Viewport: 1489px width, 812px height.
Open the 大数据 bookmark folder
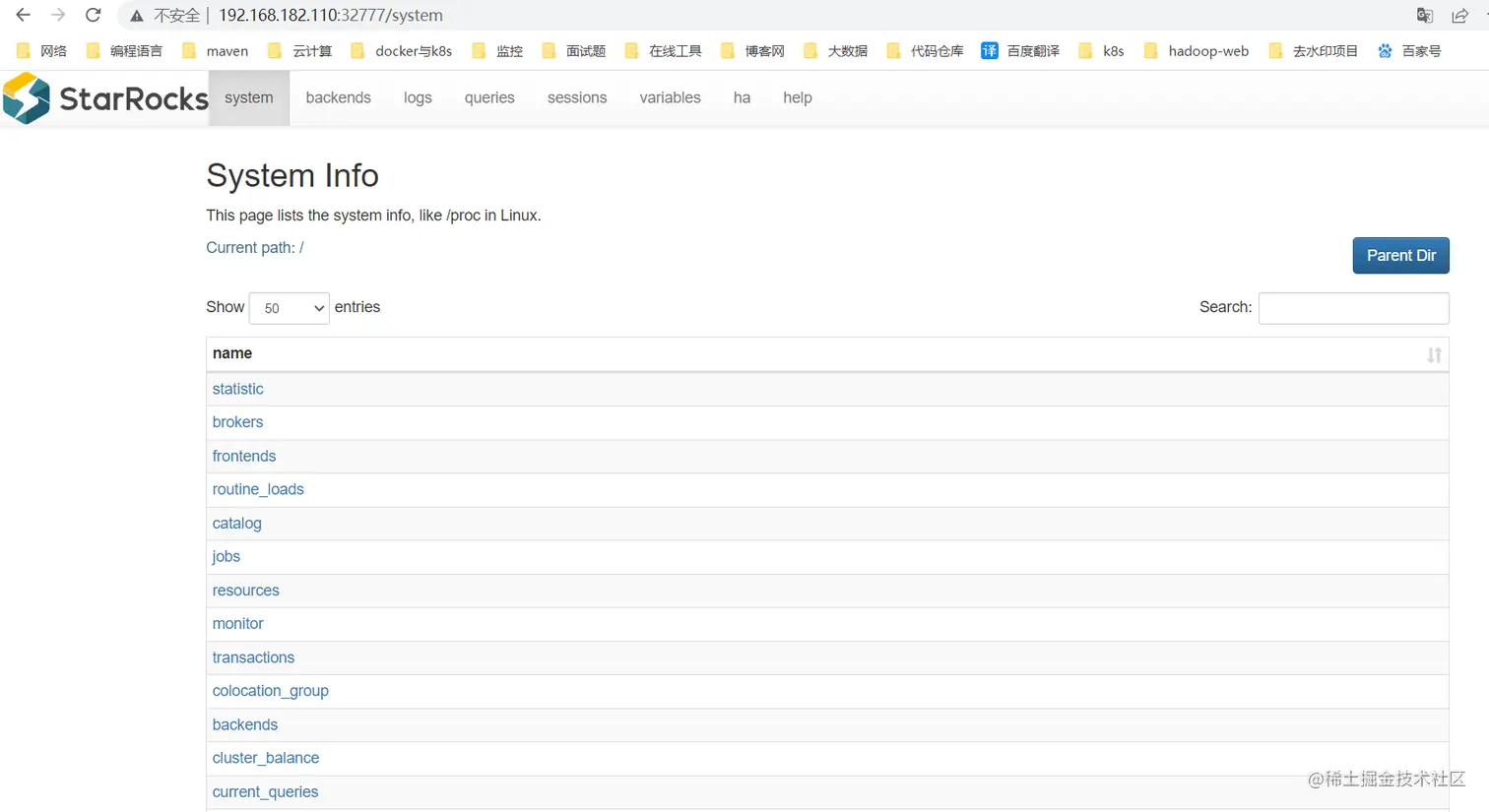tap(836, 51)
